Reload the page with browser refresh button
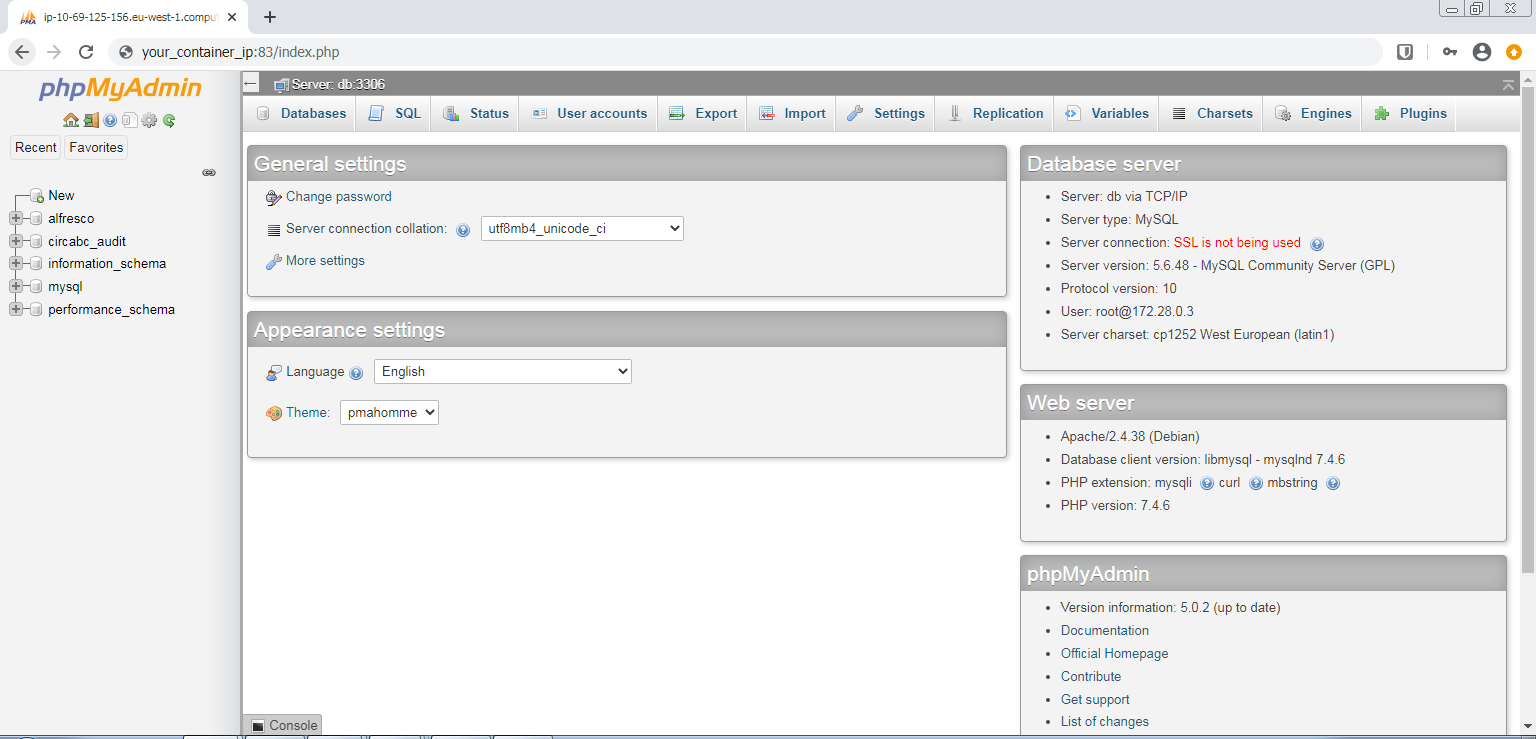 tap(86, 52)
